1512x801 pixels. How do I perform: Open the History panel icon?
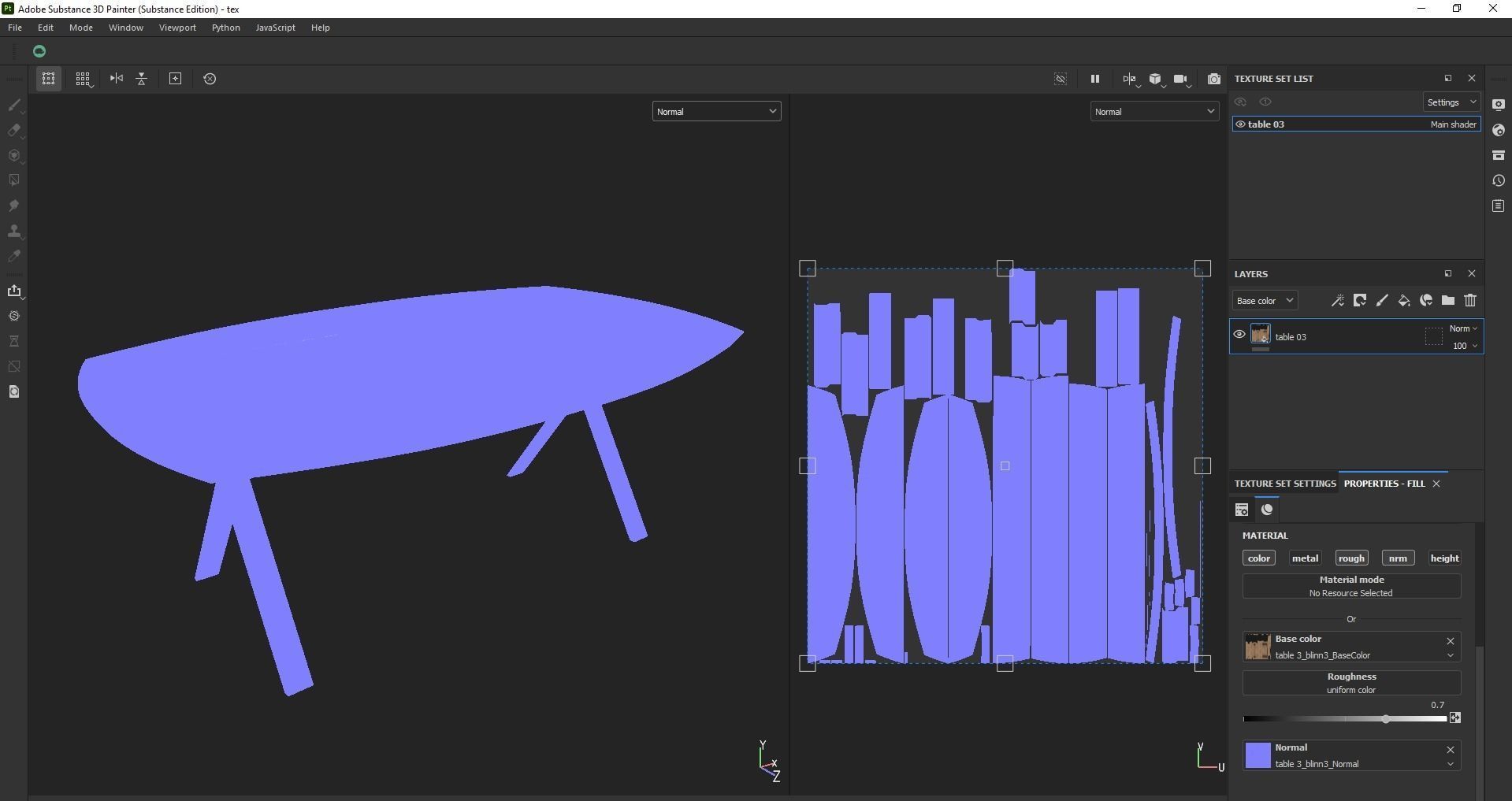tap(1499, 180)
